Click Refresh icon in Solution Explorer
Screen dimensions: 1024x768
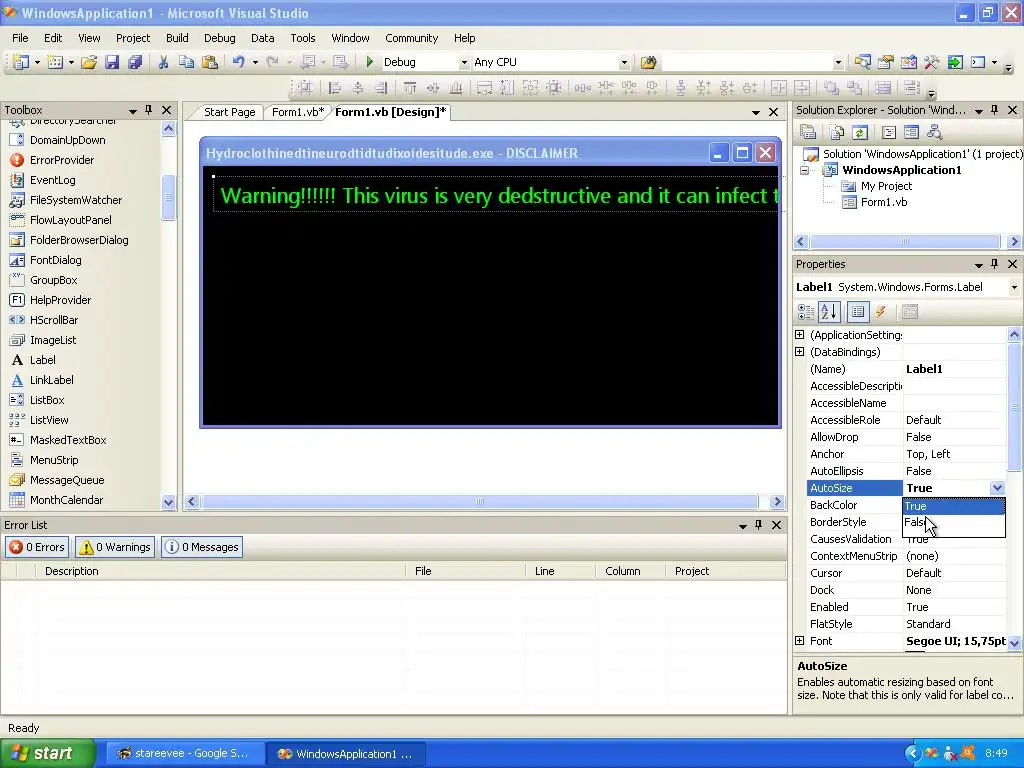(859, 133)
